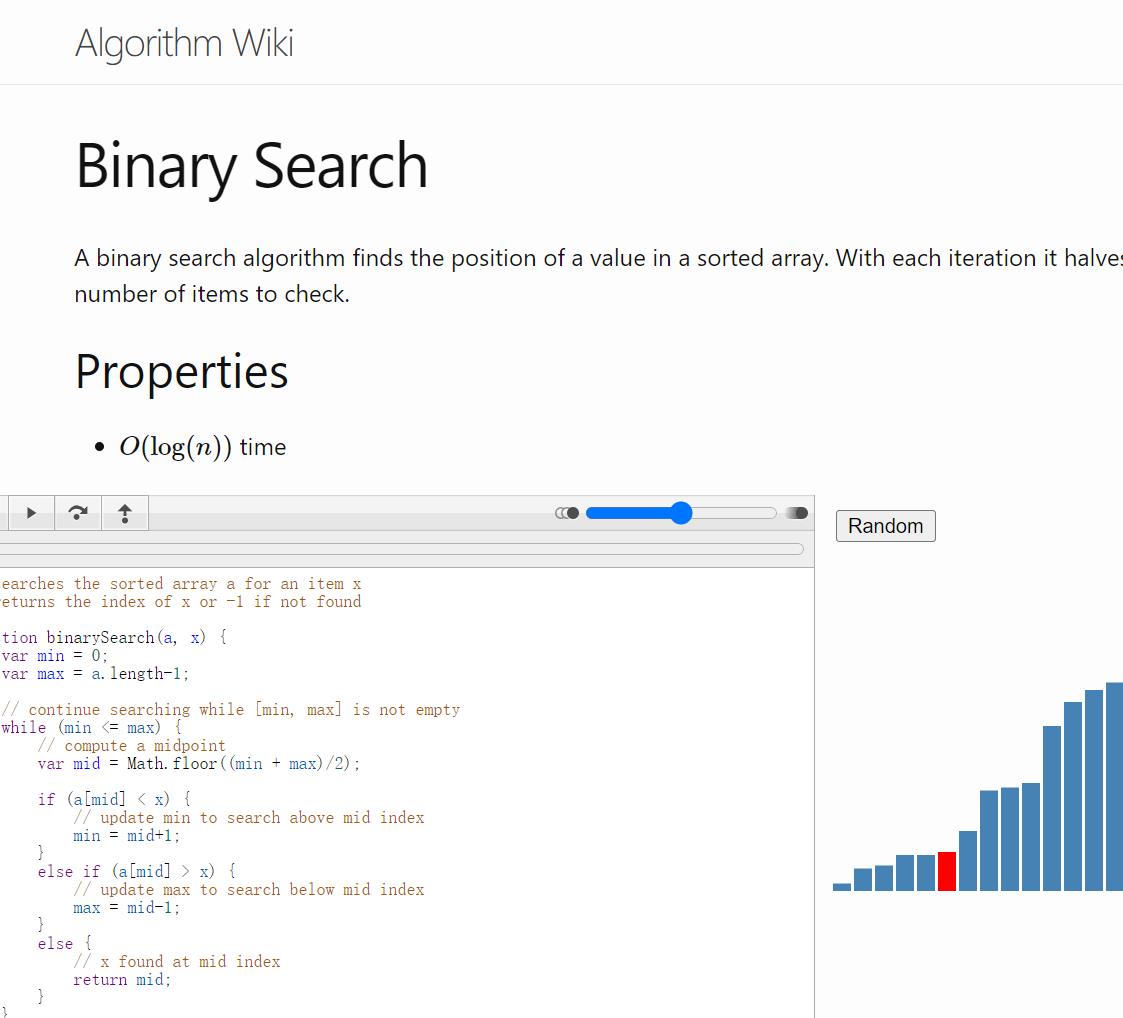Click the slow speed icon left of slider

pos(567,513)
